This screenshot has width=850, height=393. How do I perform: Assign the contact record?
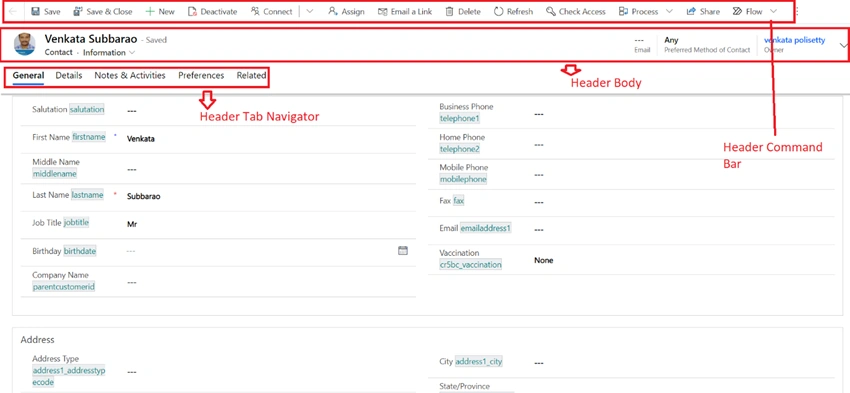pos(346,11)
